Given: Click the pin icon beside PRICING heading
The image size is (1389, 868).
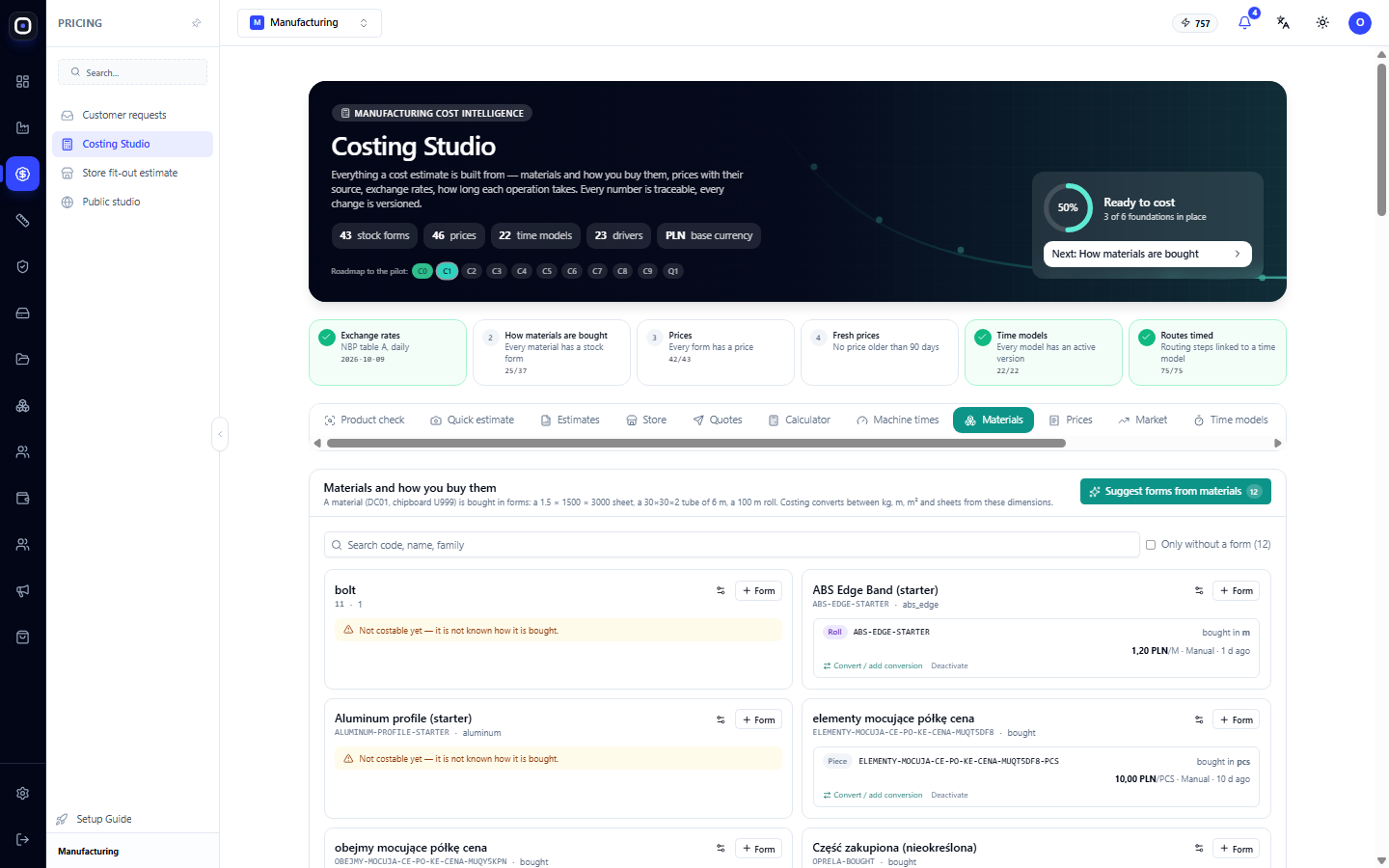Looking at the screenshot, I should (x=197, y=23).
